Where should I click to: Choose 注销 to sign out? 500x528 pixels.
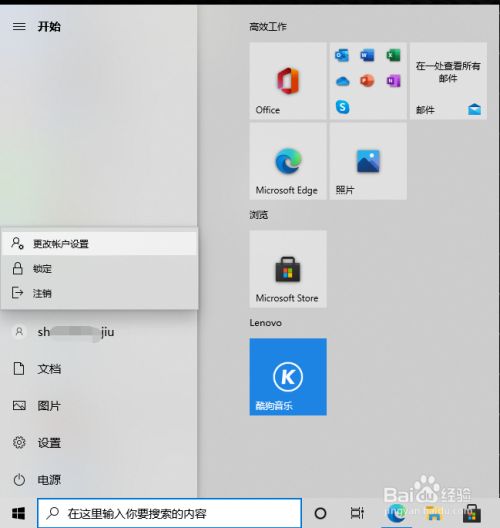(99, 293)
